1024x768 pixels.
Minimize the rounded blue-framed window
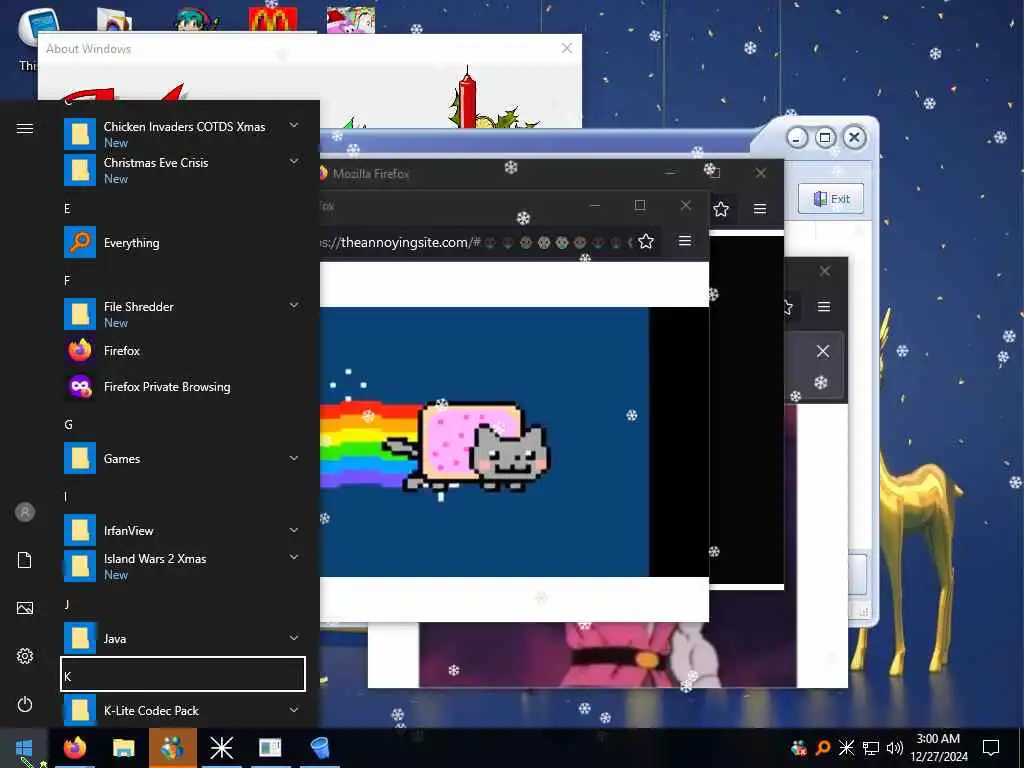pyautogui.click(x=797, y=138)
